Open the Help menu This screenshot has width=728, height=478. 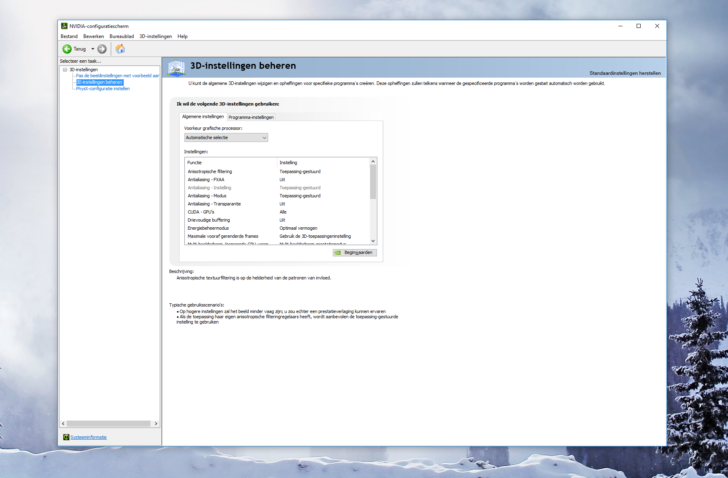pos(182,36)
